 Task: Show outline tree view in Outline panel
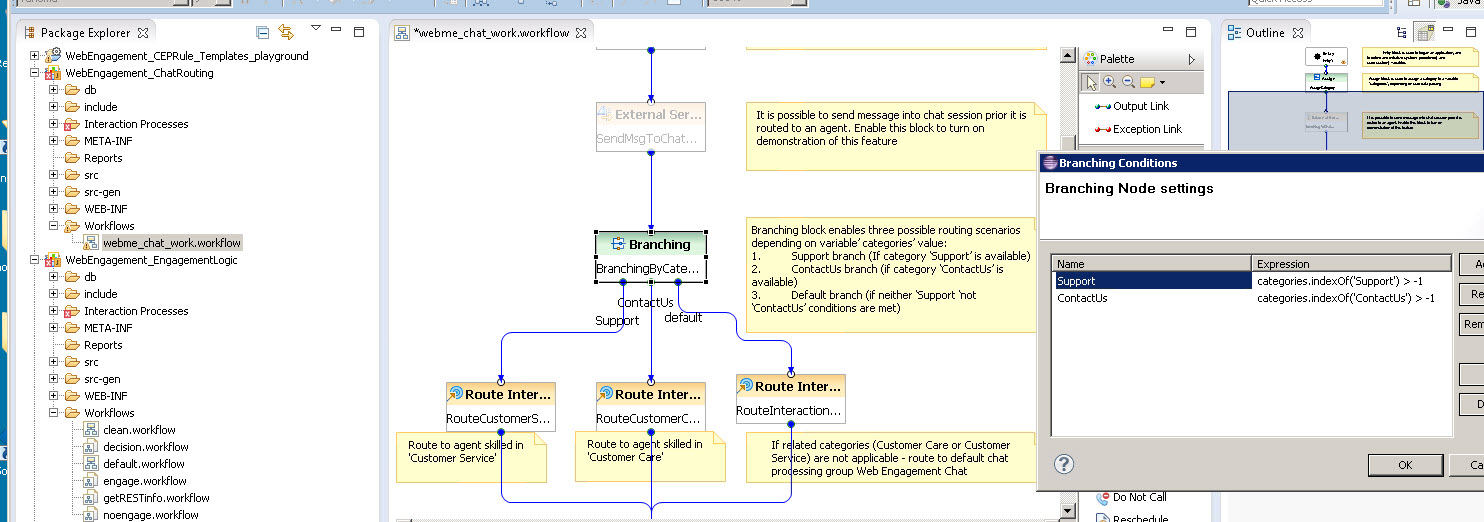coord(1400,33)
